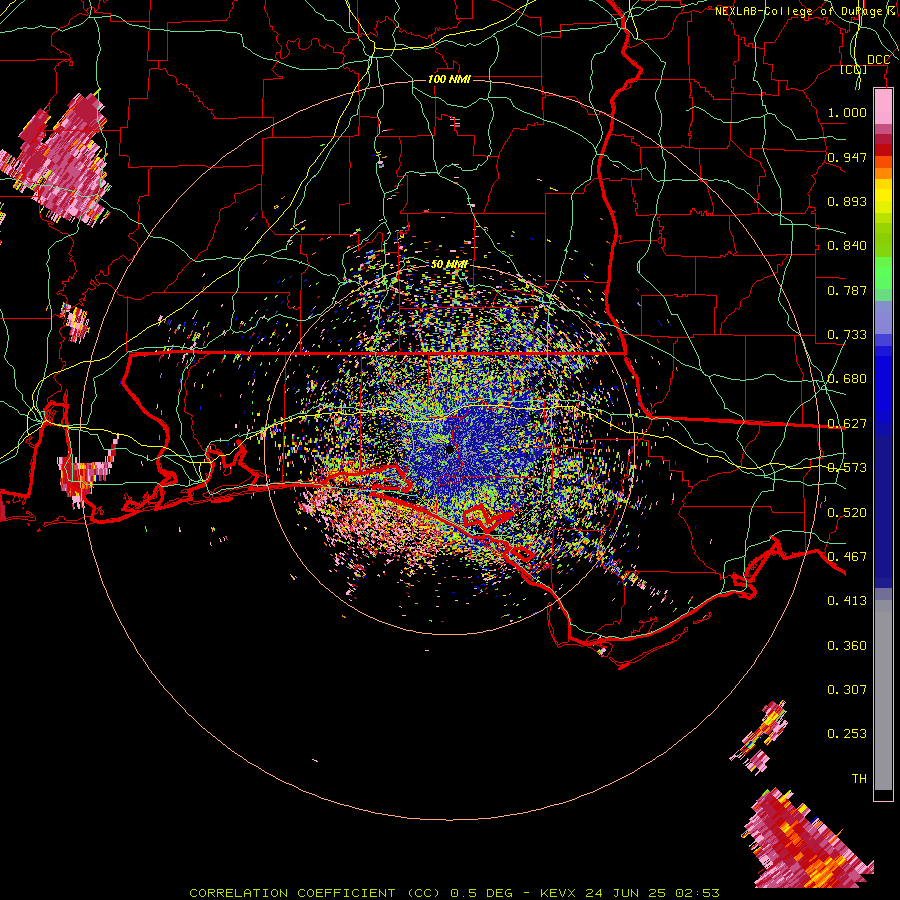Click the [CC] units label
Image resolution: width=900 pixels, height=900 pixels.
[854, 69]
